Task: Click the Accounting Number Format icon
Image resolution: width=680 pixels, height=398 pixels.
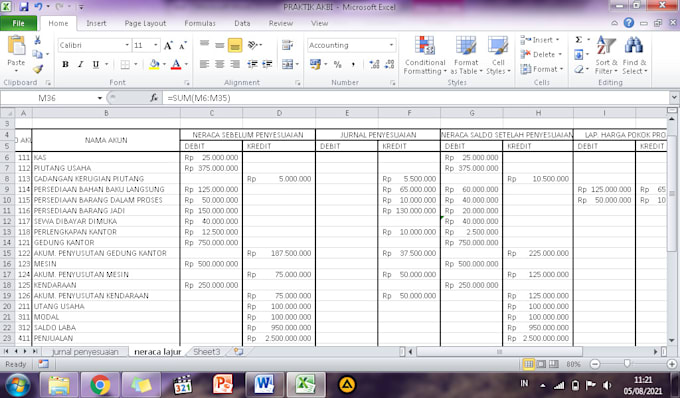Action: pos(315,64)
